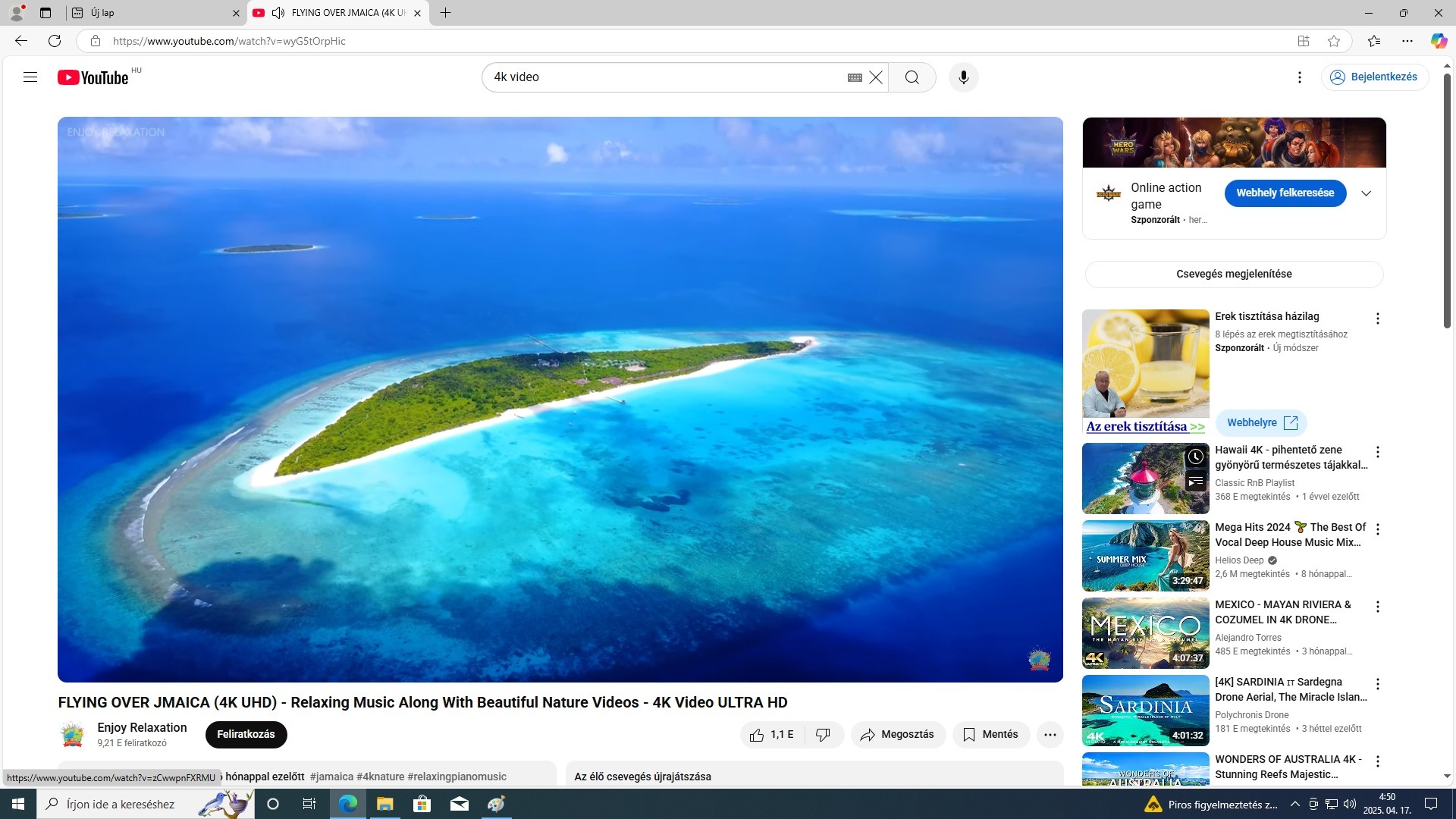Viewport: 1456px width, 819px height.
Task: Open options menu for MEXICO Mayan Riviera video
Action: click(x=1378, y=607)
